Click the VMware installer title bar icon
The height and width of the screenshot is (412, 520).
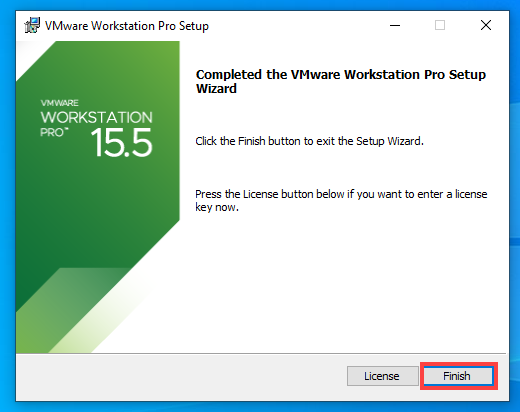[x=32, y=25]
